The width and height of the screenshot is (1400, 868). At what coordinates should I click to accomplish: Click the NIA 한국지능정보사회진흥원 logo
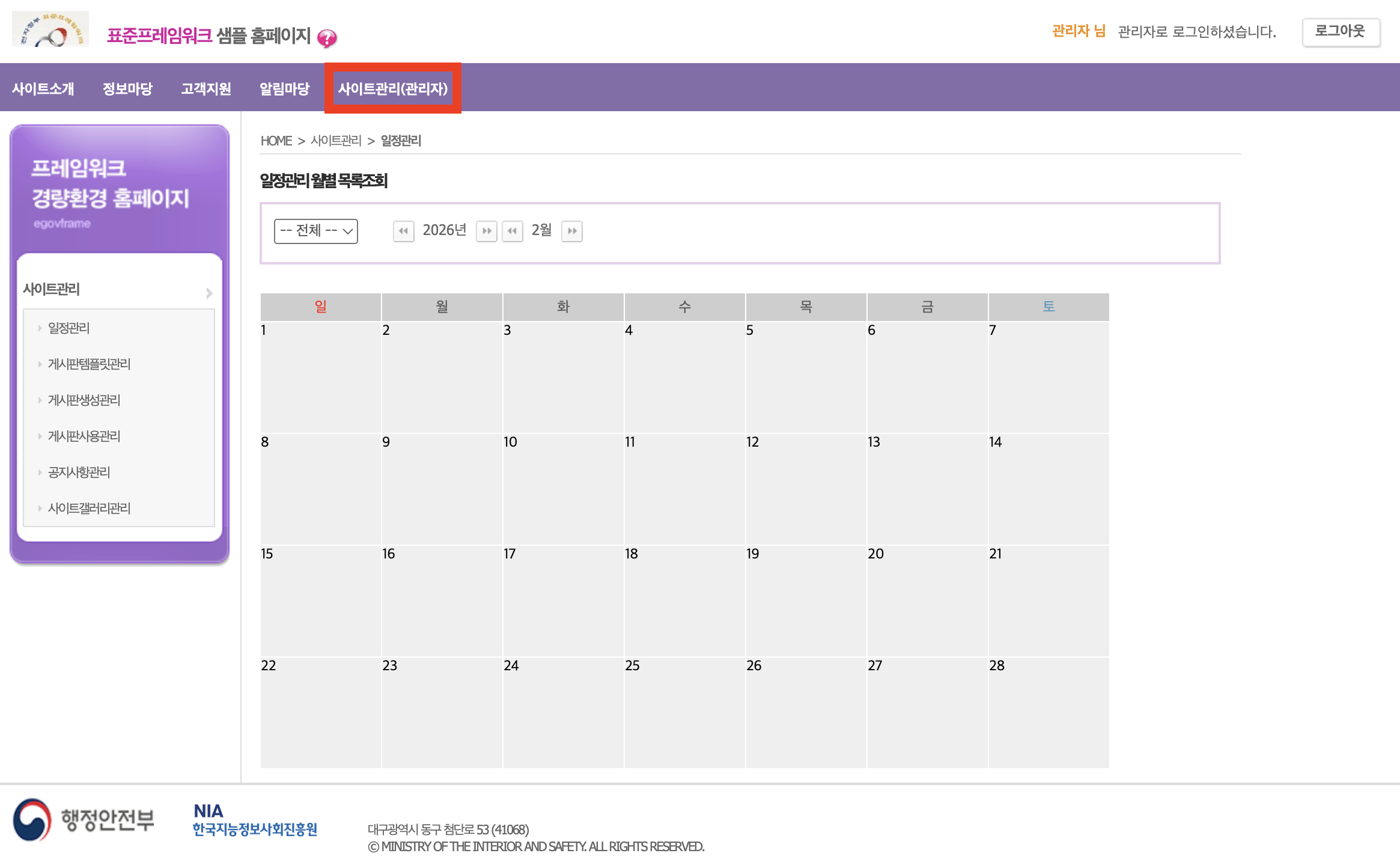(255, 820)
